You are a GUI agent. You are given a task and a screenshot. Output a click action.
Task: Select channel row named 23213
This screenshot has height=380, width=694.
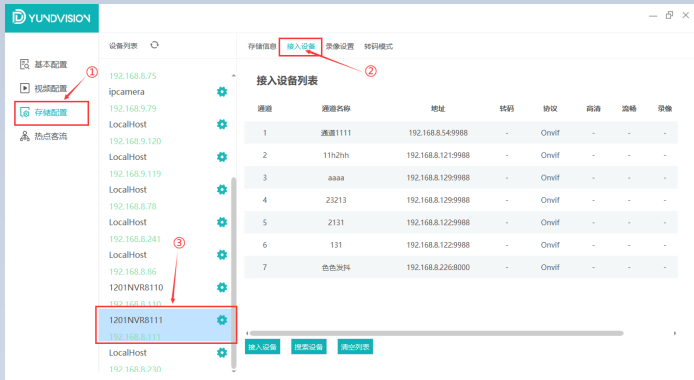pyautogui.click(x=461, y=200)
